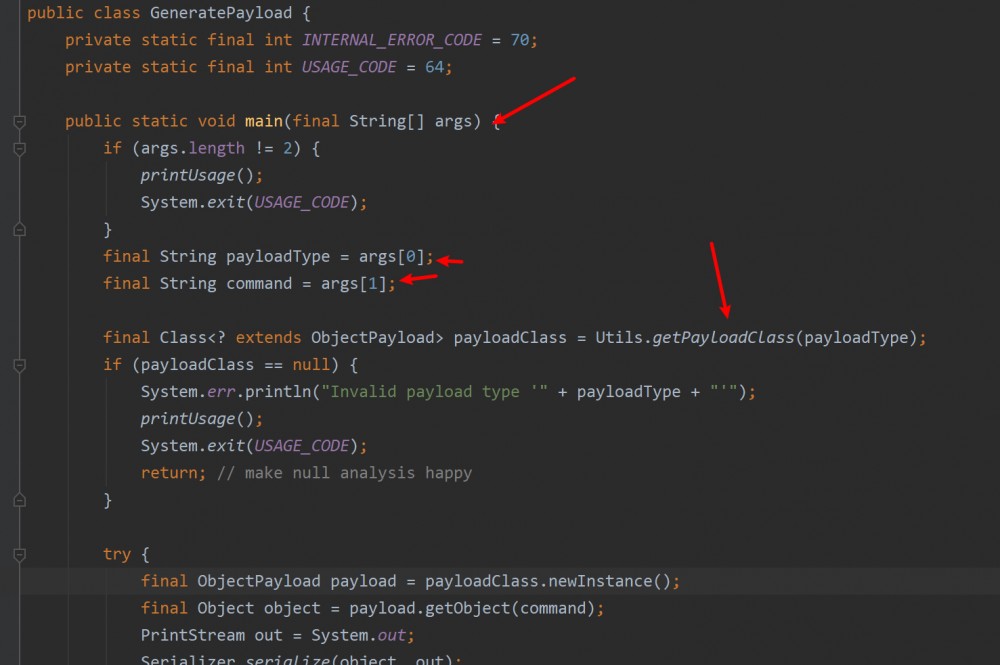Collapse the args.length if block

pyautogui.click(x=19, y=148)
